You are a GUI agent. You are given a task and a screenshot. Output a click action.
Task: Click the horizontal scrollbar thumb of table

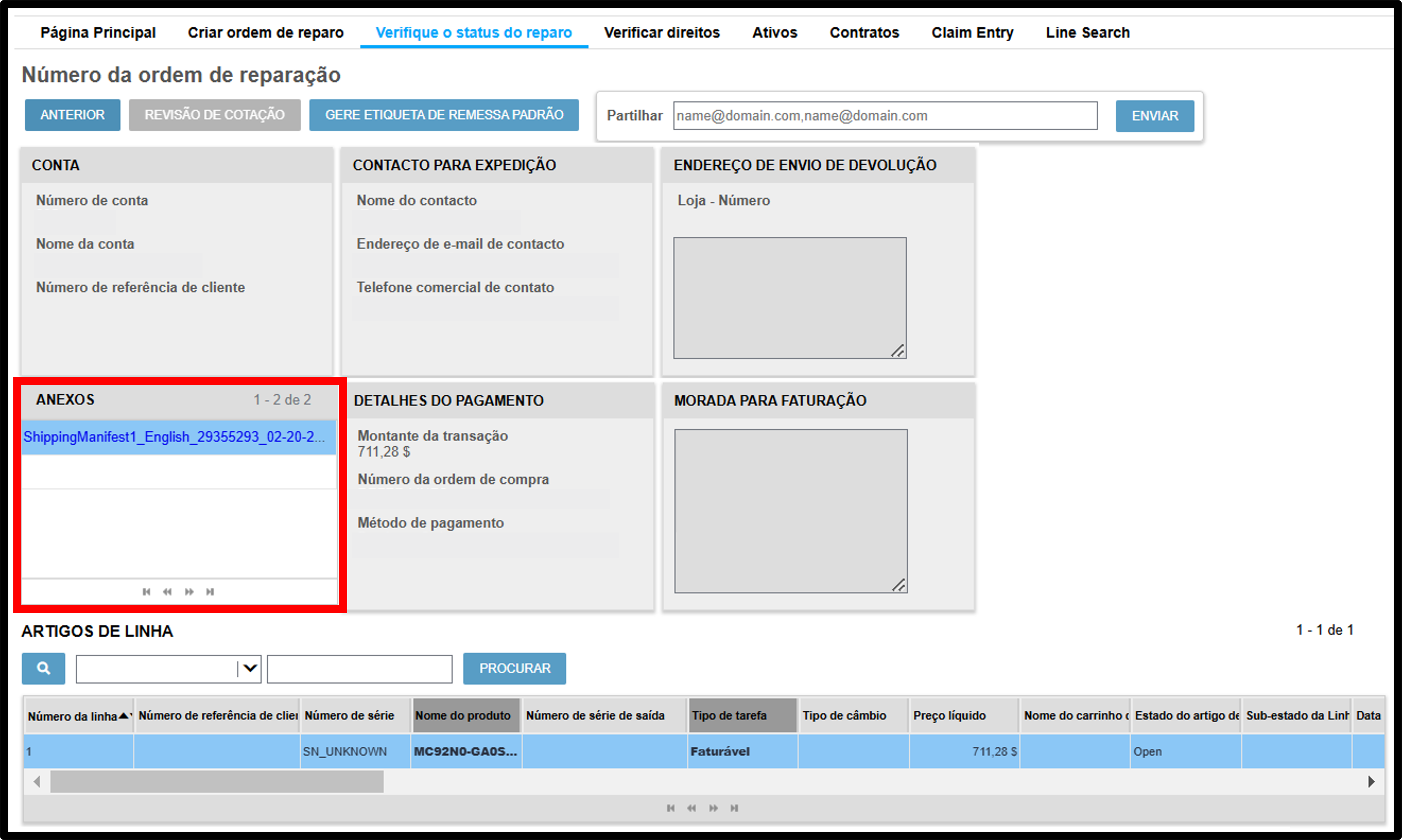[217, 782]
